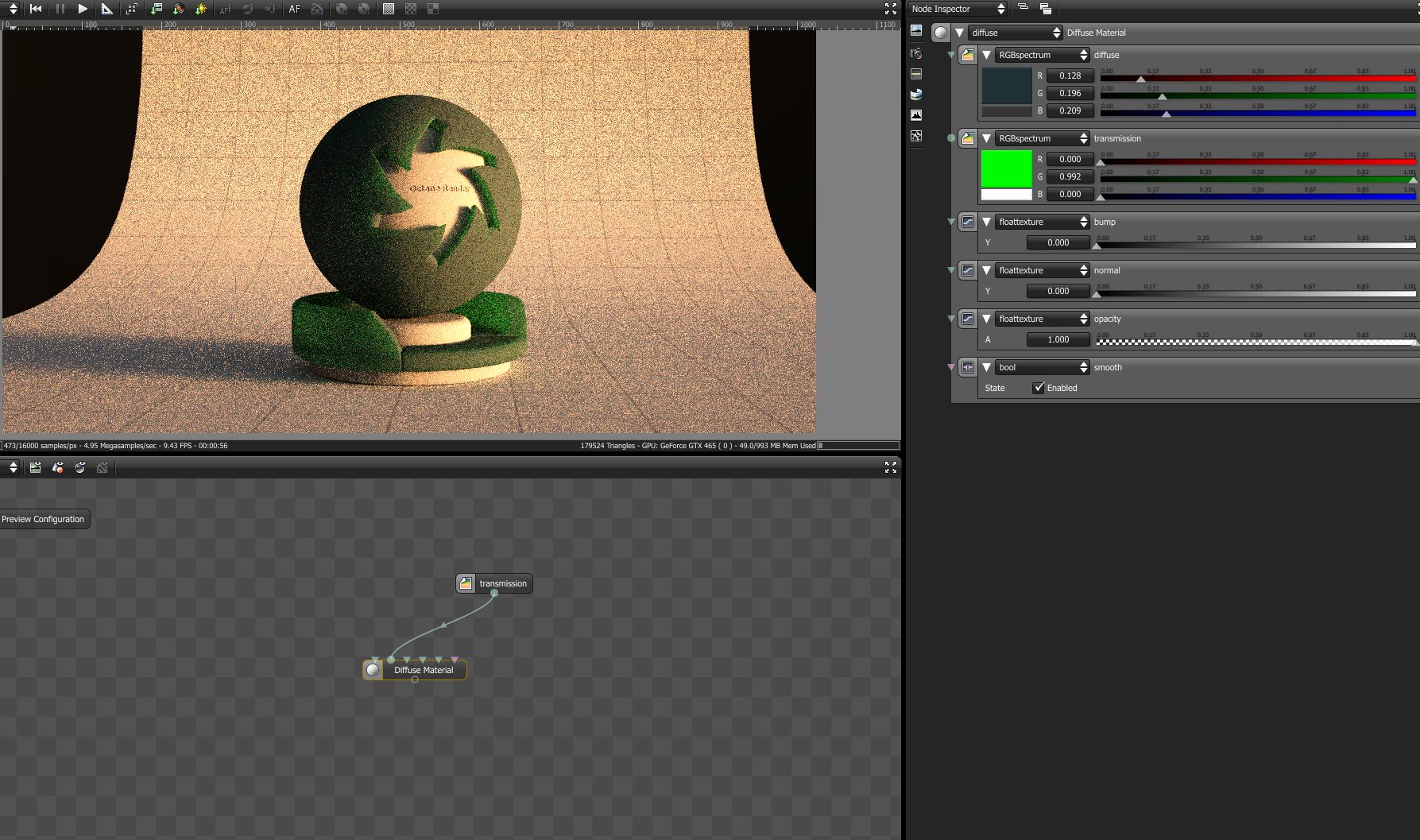The image size is (1420, 840).
Task: Save the render image with the green-arrow picture icon
Action: point(157,9)
